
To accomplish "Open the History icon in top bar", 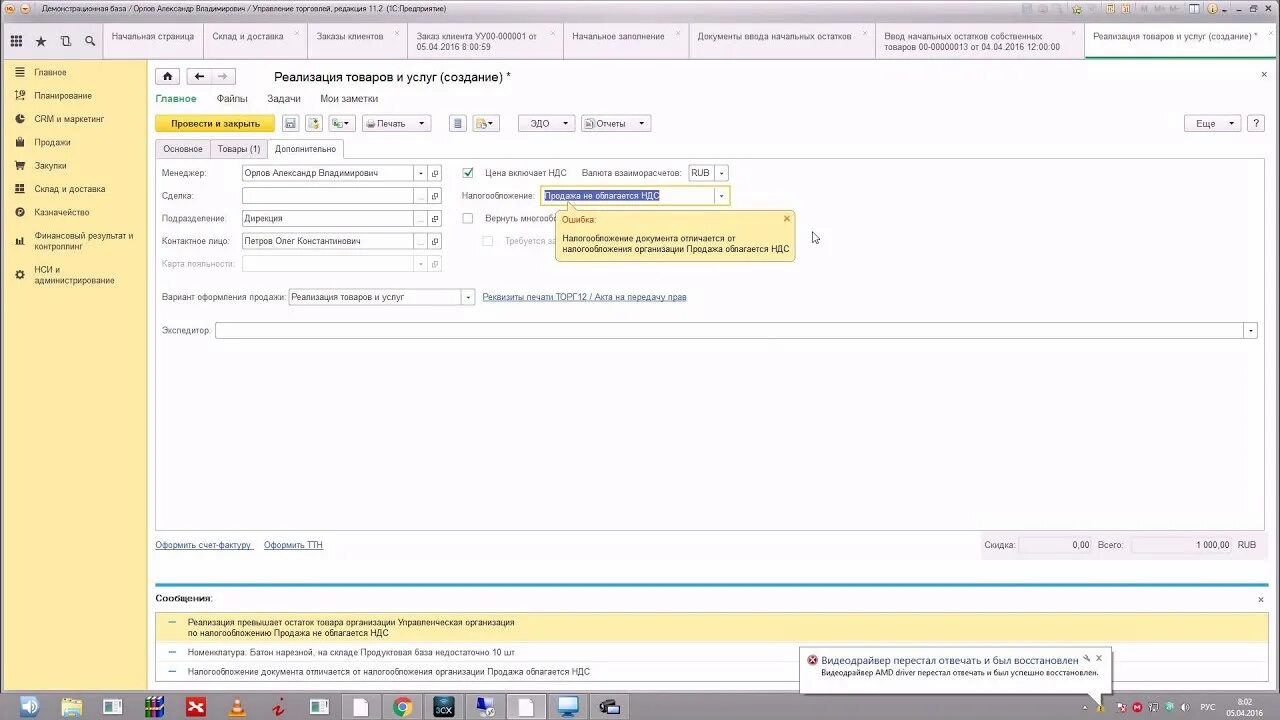I will click(x=66, y=41).
